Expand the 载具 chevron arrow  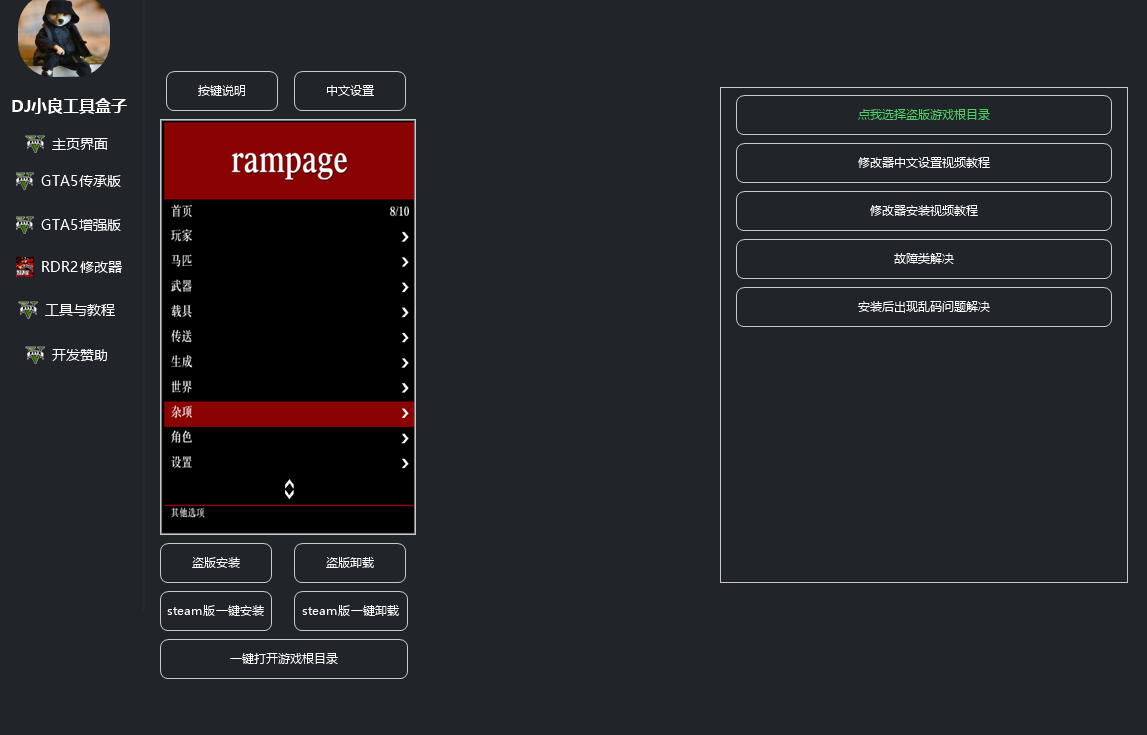click(x=405, y=312)
